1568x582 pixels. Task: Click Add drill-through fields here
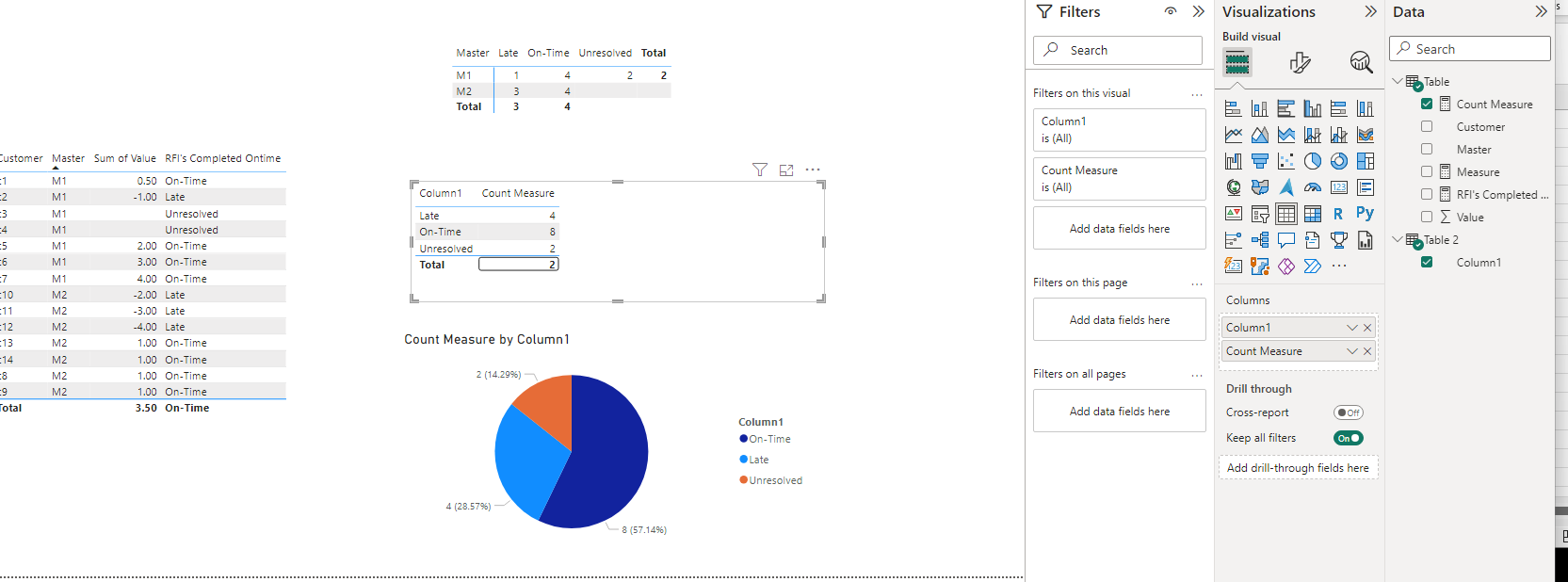(x=1298, y=468)
